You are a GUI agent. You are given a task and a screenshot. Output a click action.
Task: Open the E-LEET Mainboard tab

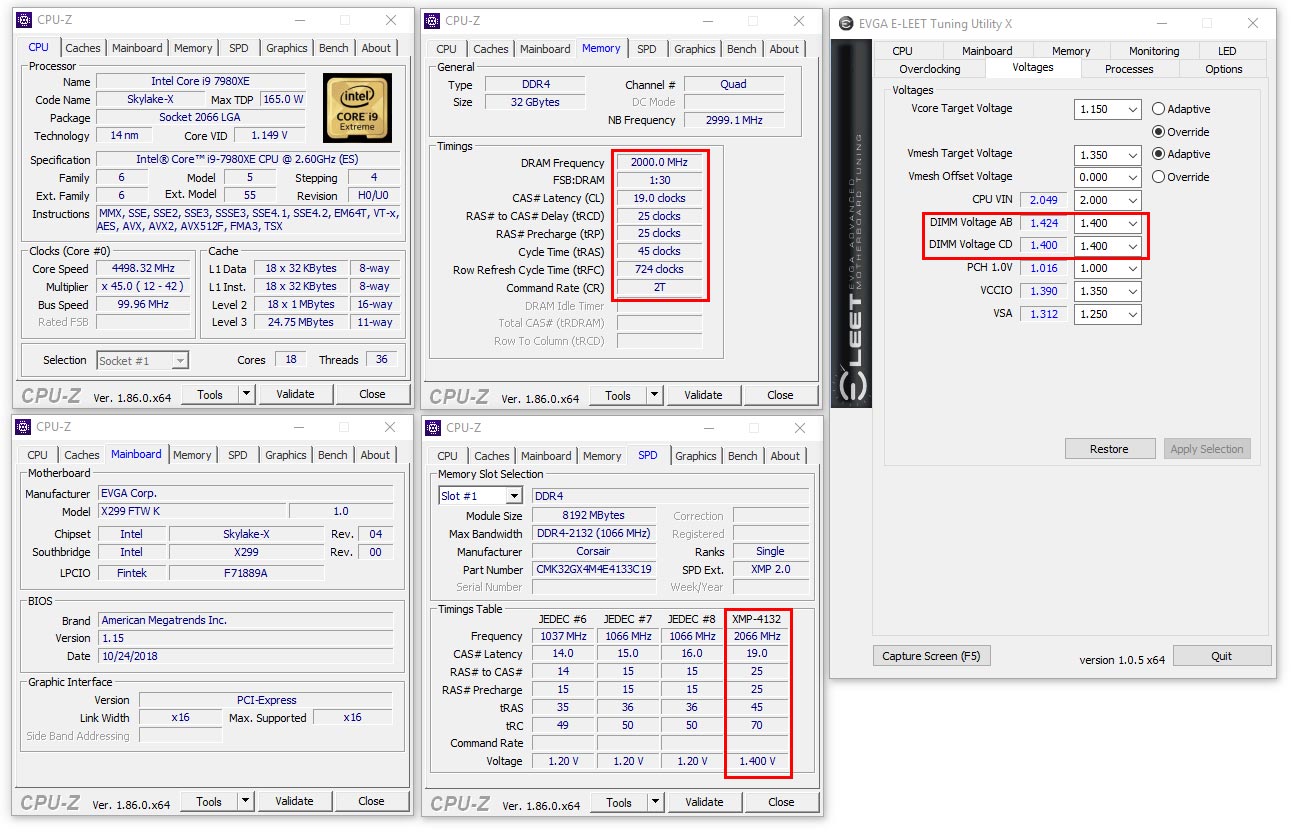click(987, 51)
